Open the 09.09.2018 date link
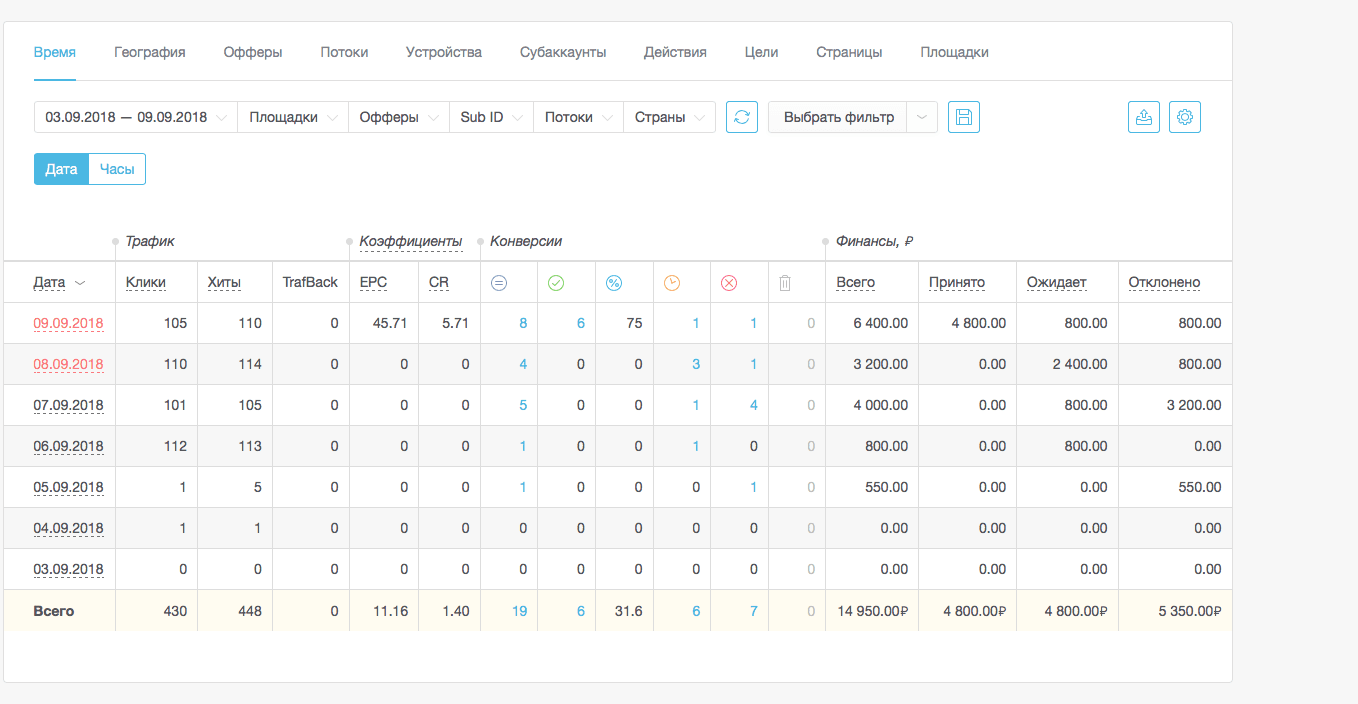Image resolution: width=1358 pixels, height=704 pixels. click(68, 323)
